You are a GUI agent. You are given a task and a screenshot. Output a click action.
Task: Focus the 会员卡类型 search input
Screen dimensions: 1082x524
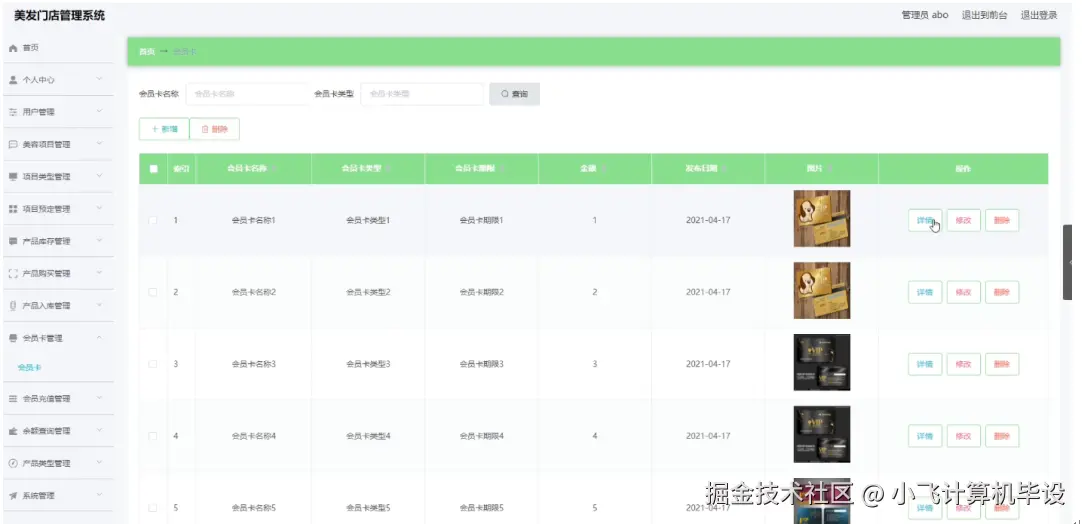(x=422, y=94)
